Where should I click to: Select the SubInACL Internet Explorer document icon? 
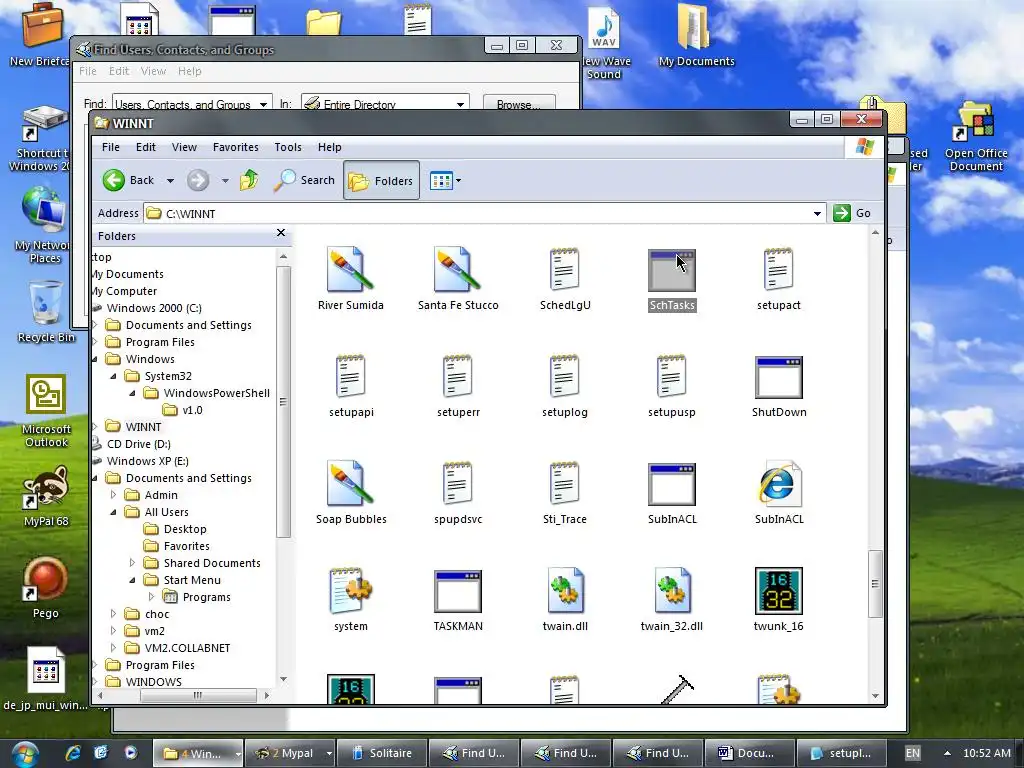[778, 484]
